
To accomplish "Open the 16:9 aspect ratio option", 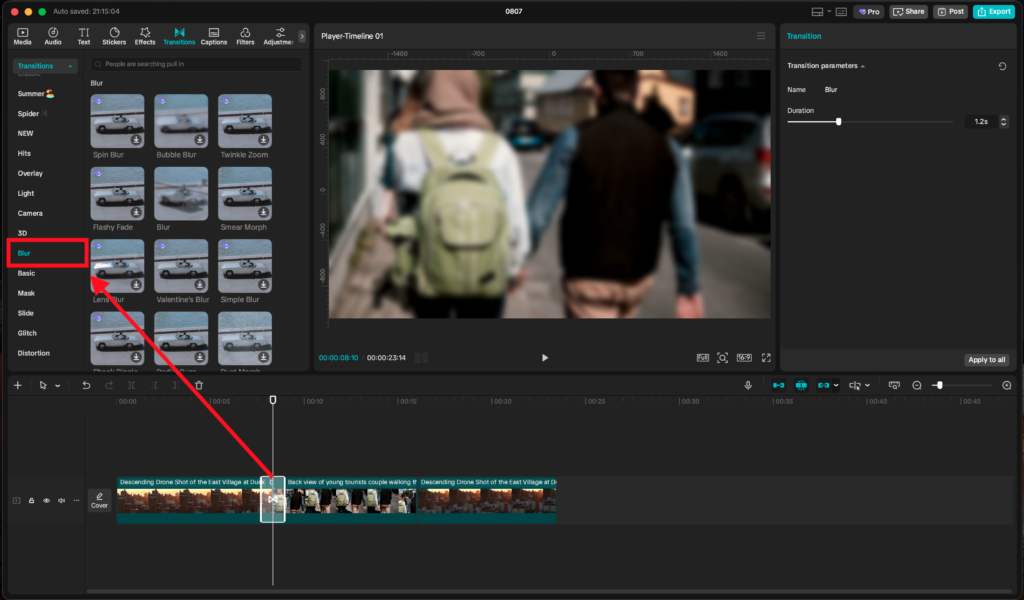I will 744,358.
